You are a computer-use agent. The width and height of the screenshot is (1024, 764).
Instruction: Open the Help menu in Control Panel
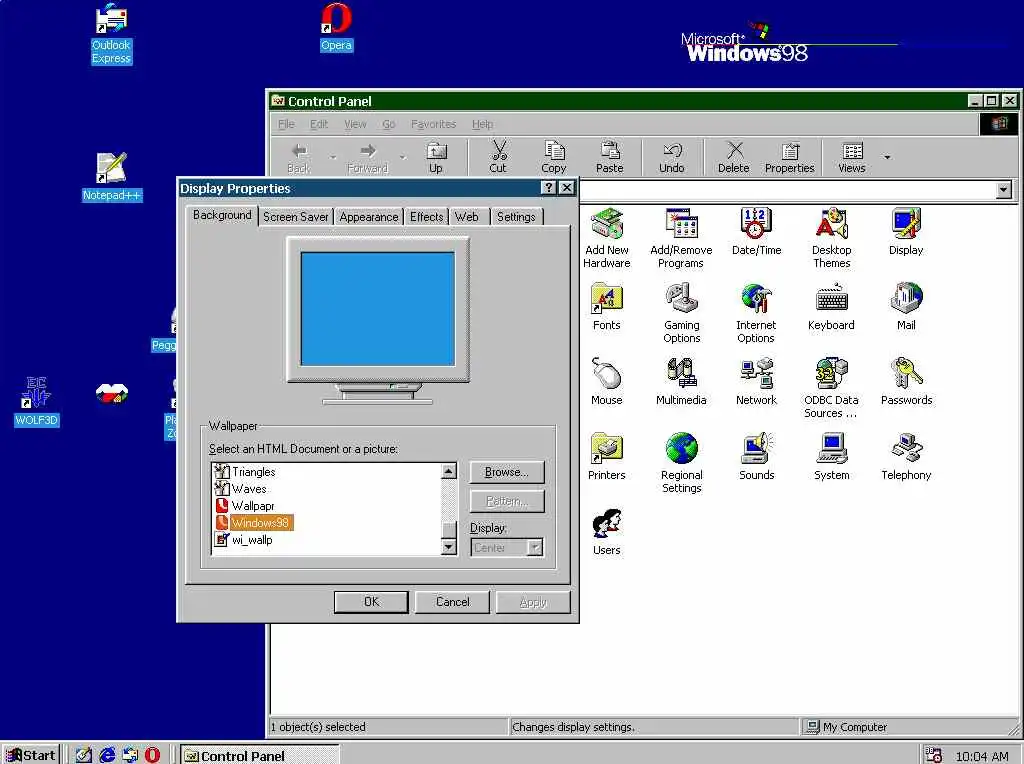click(483, 124)
